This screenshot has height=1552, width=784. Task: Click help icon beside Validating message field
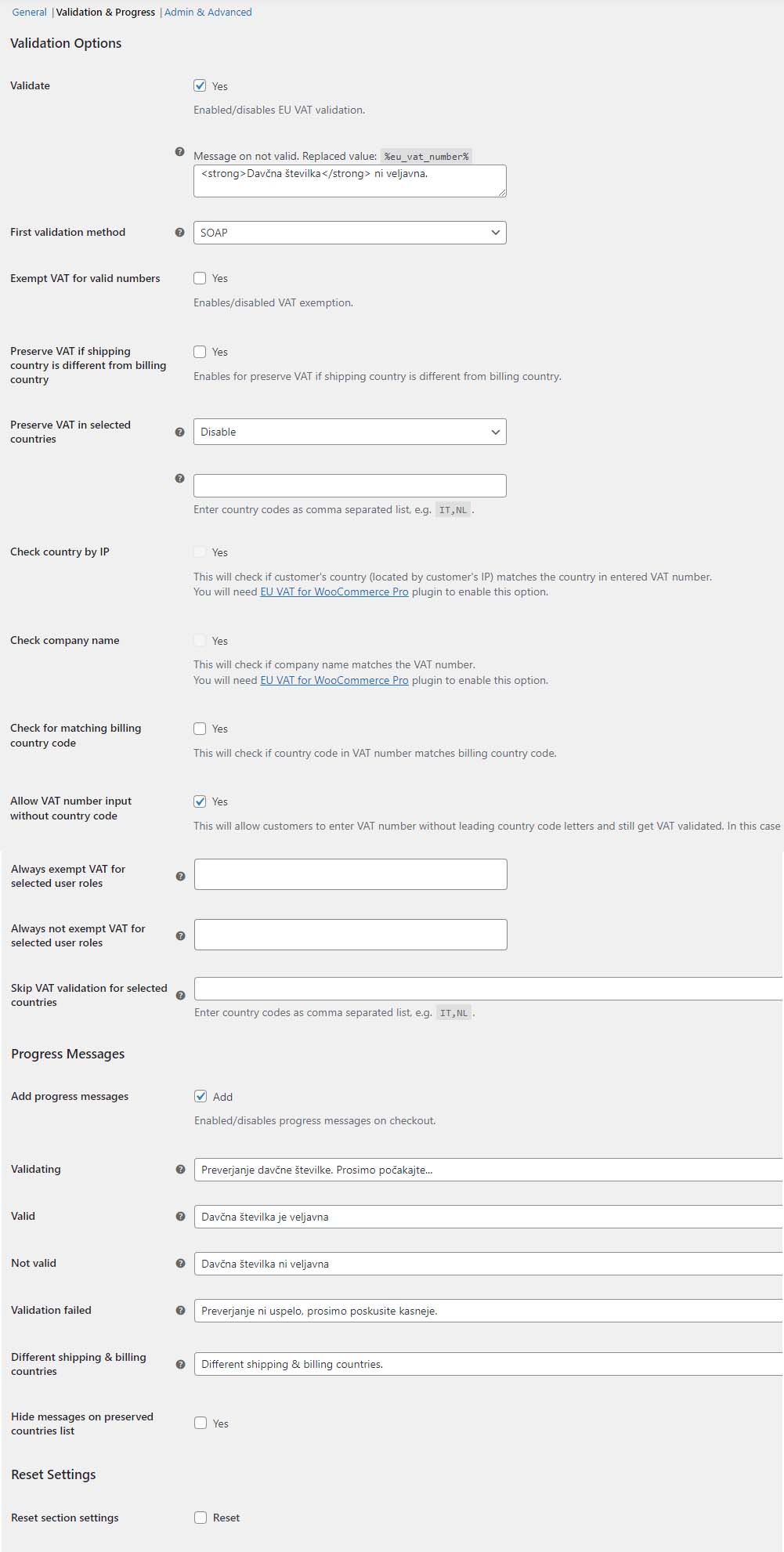tap(180, 1169)
